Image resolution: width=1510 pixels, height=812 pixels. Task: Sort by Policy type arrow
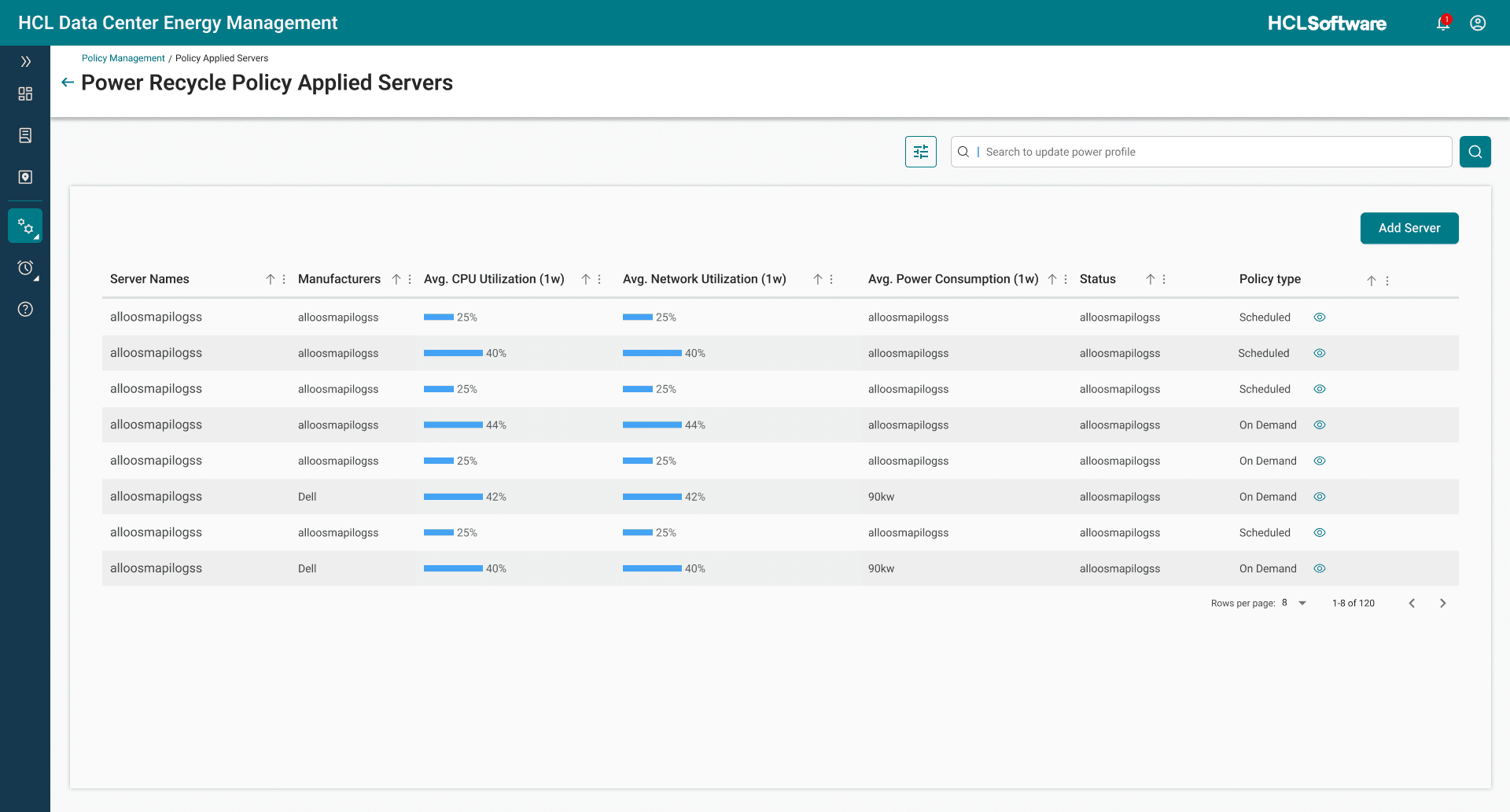pyautogui.click(x=1372, y=281)
